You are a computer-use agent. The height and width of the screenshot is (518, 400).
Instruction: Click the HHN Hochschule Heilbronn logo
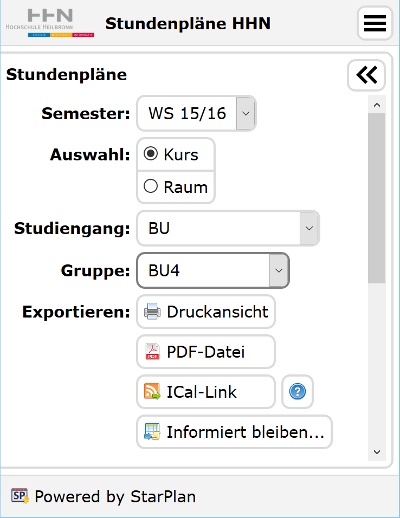coord(50,23)
